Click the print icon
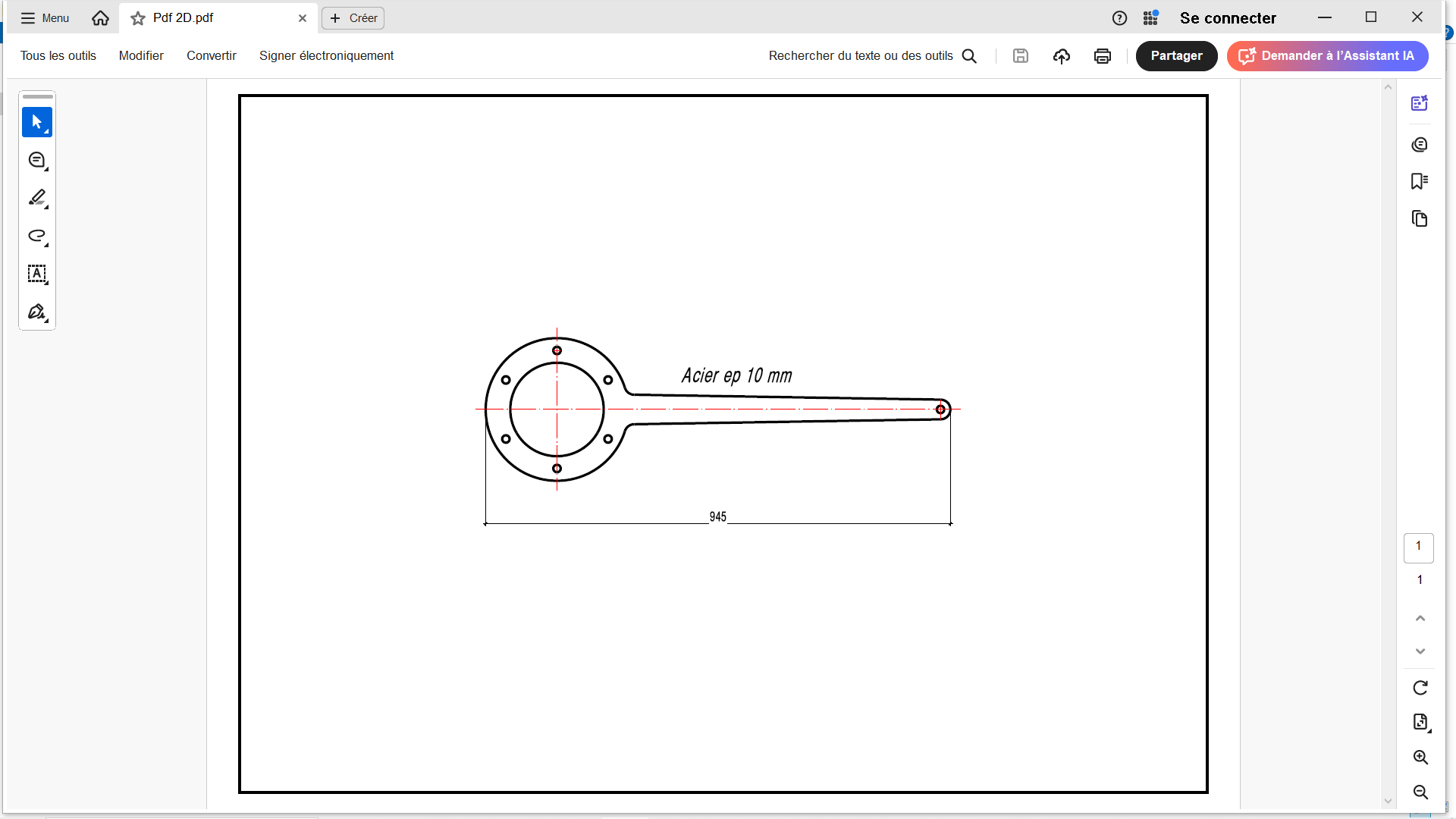 tap(1102, 56)
